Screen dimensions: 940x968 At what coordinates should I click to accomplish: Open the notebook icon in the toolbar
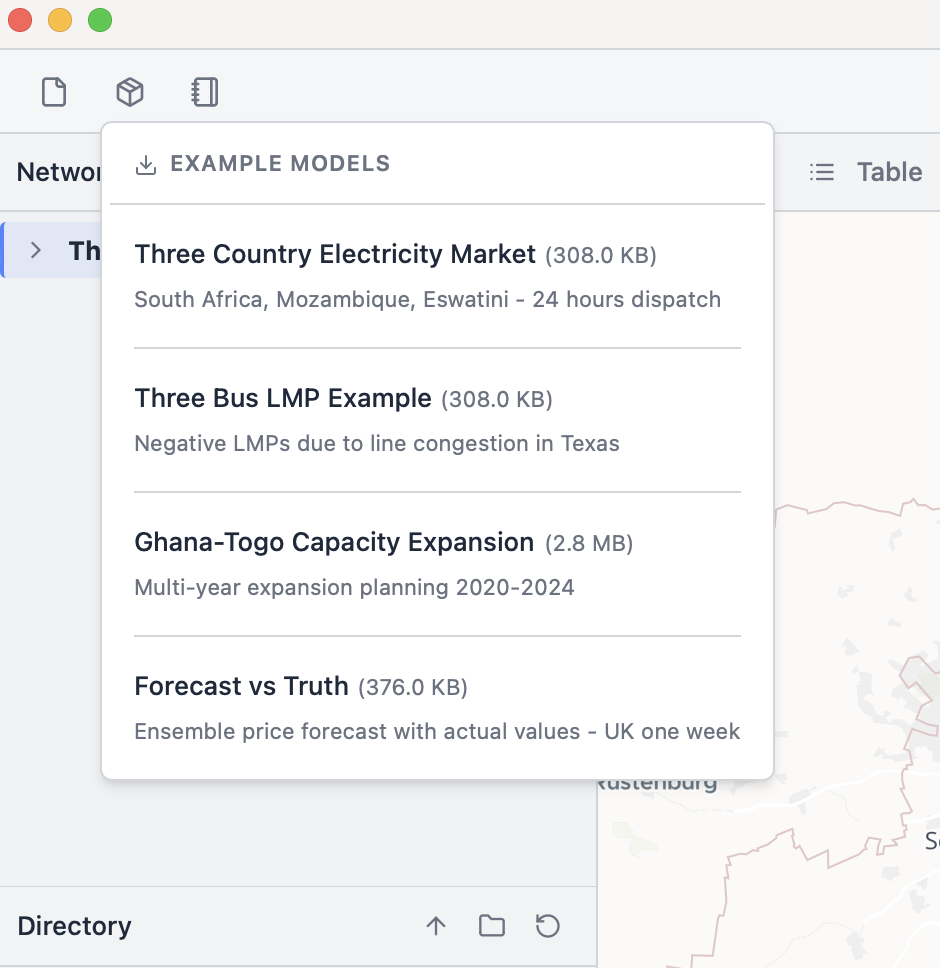[x=204, y=93]
